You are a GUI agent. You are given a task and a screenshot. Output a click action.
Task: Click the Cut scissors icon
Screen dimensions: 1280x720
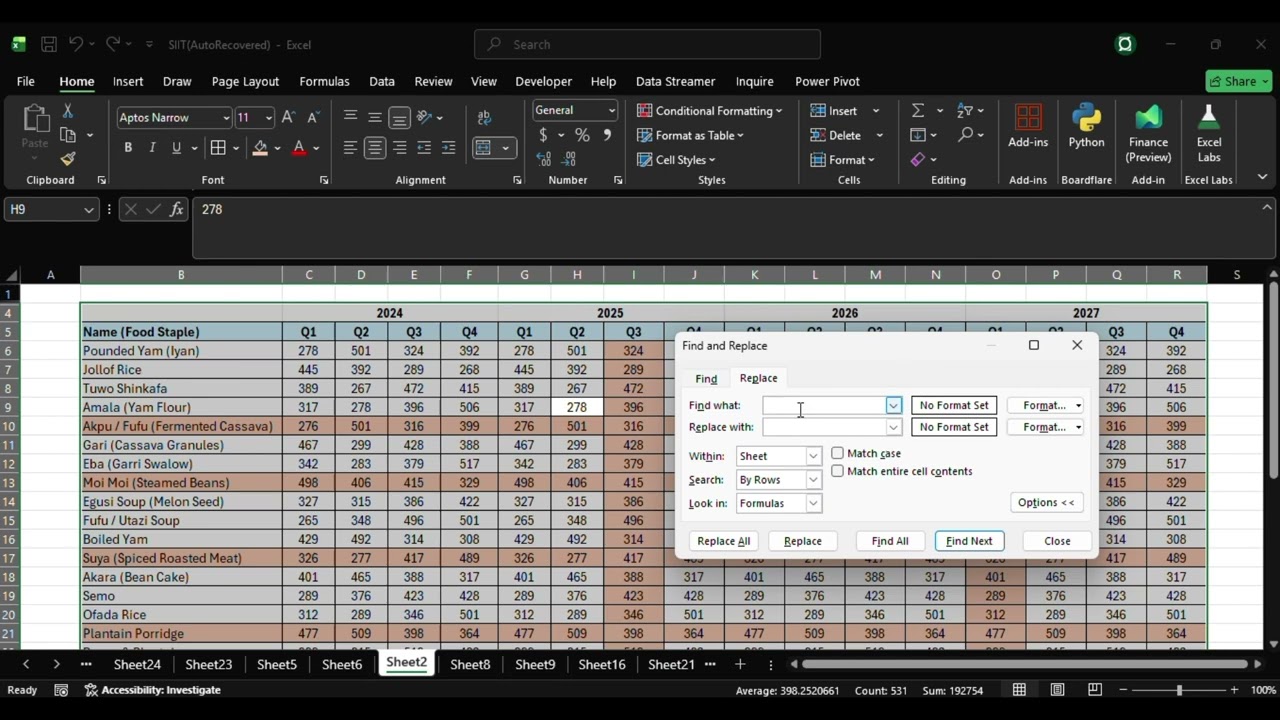click(x=68, y=111)
